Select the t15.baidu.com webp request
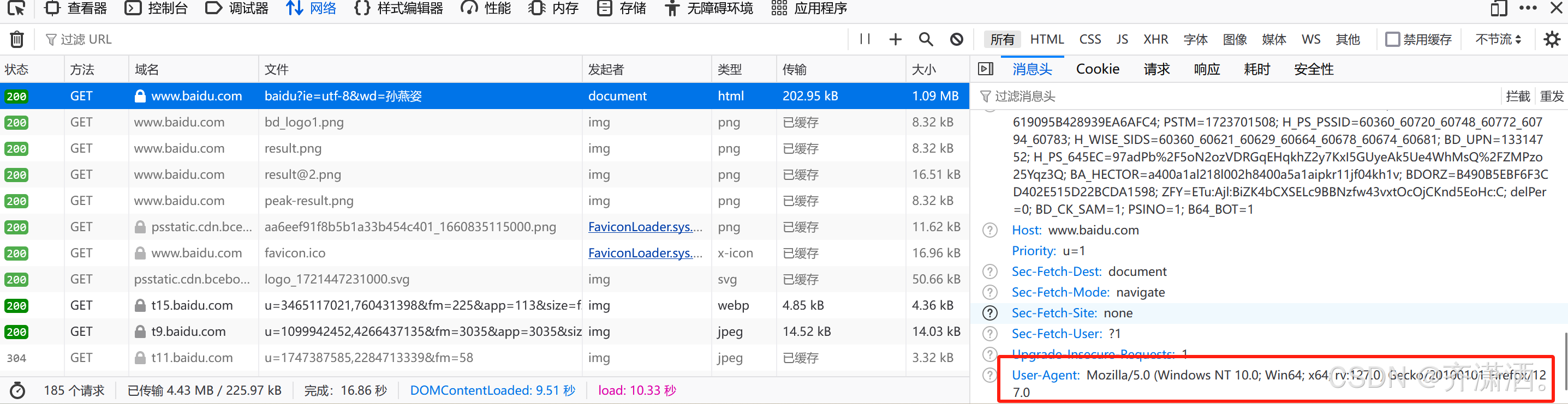Viewport: 1568px width, 404px height. [x=485, y=305]
